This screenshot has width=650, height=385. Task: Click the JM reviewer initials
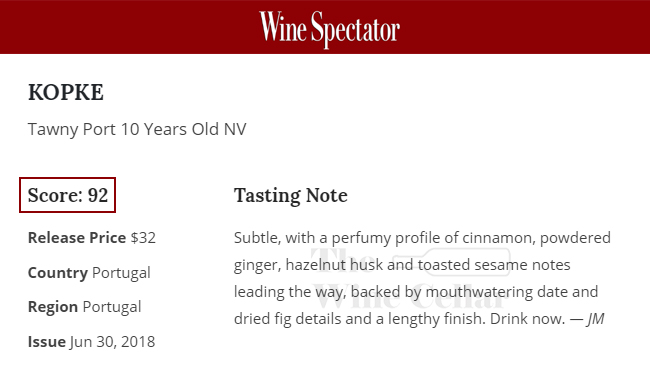click(595, 319)
